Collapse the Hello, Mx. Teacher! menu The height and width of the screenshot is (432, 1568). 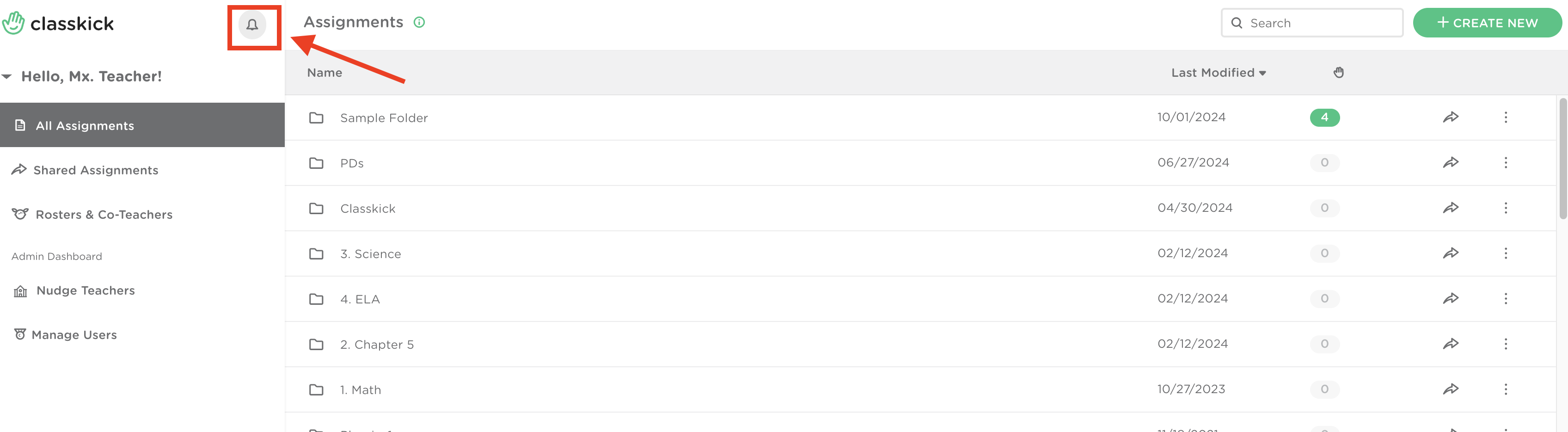point(6,76)
